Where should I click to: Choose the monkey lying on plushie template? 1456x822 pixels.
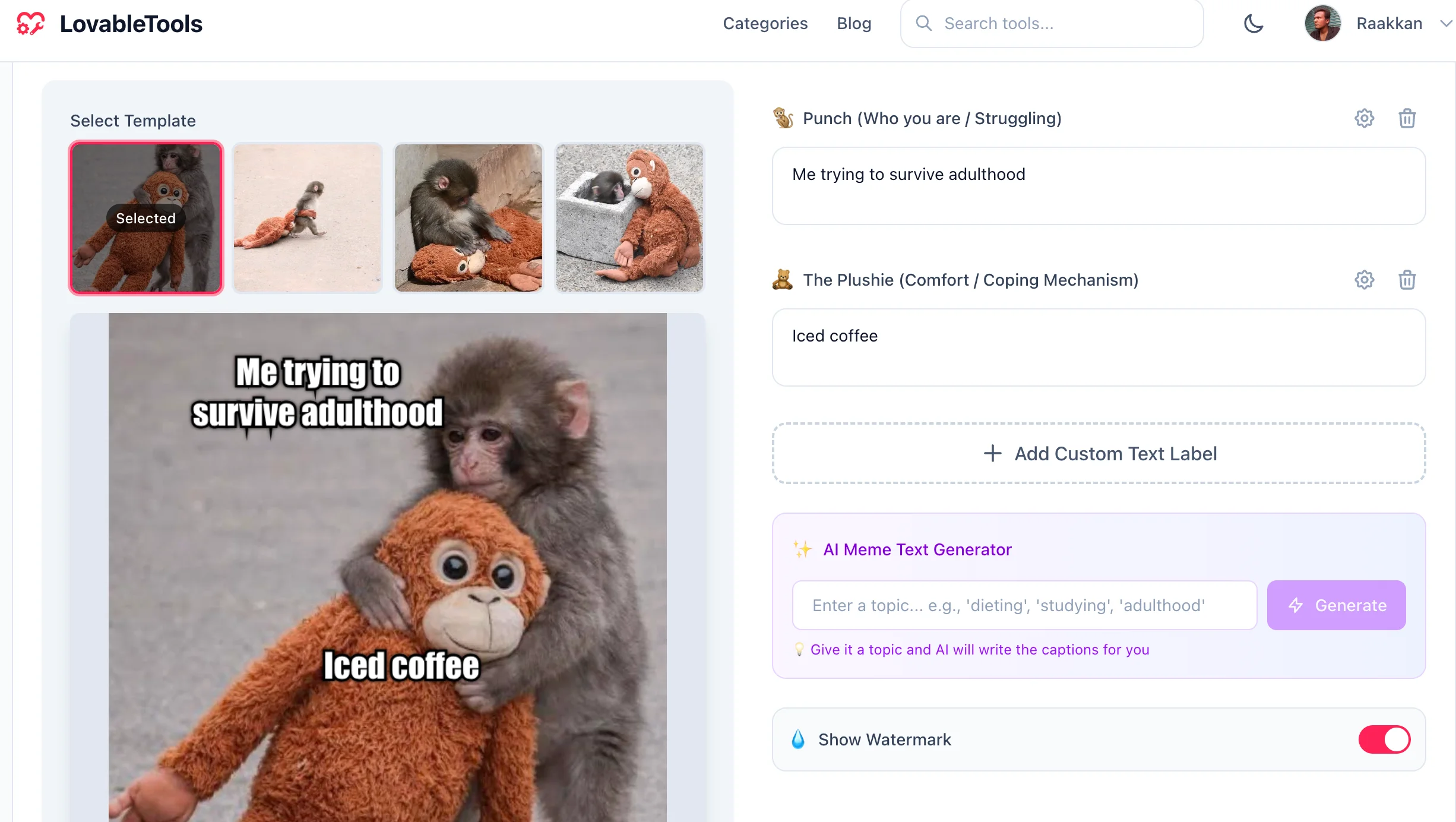[x=469, y=218]
